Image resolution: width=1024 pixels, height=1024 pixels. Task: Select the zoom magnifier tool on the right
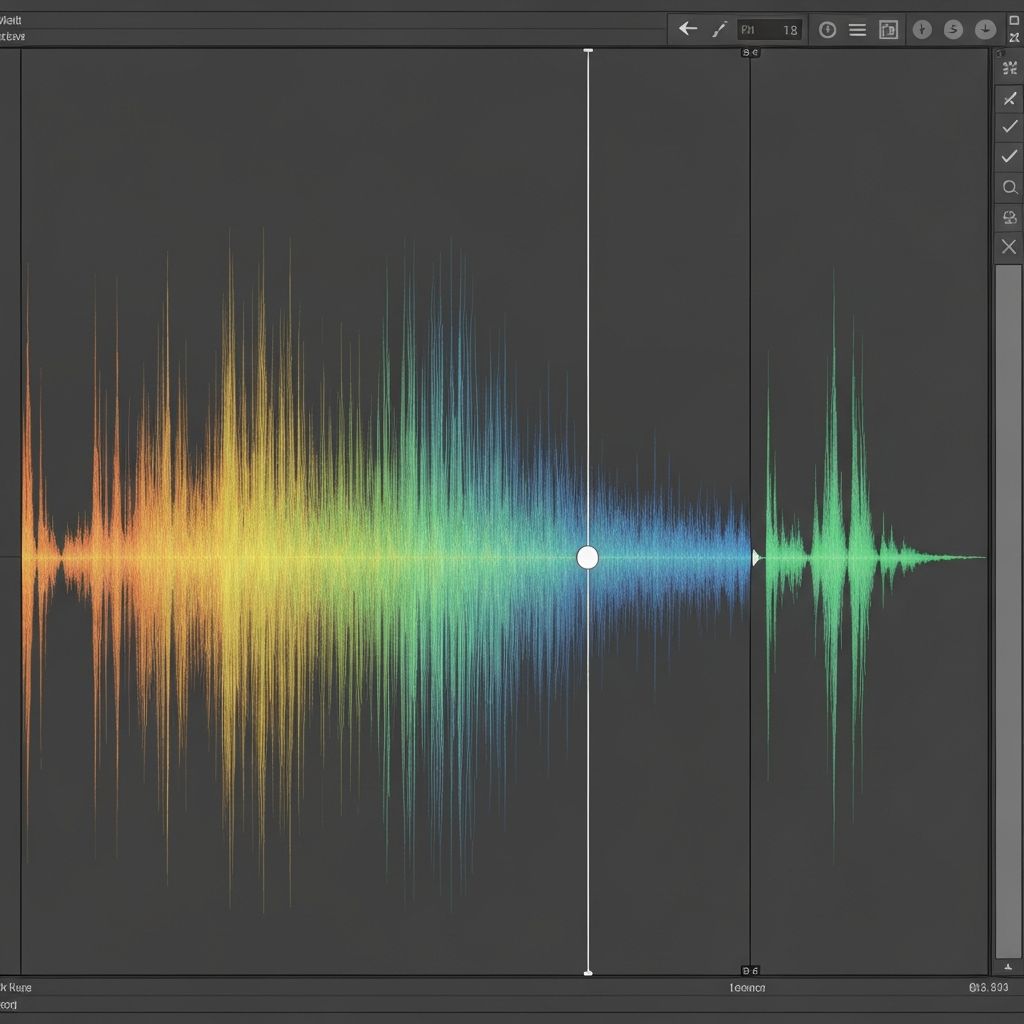tap(1009, 182)
